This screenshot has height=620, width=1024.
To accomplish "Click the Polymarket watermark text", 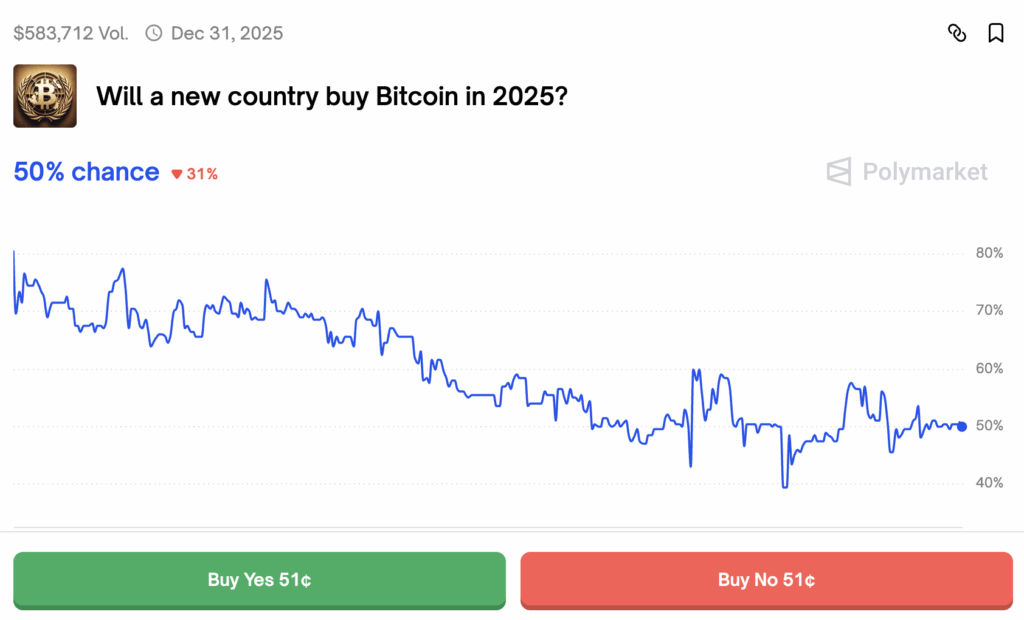I will [925, 172].
